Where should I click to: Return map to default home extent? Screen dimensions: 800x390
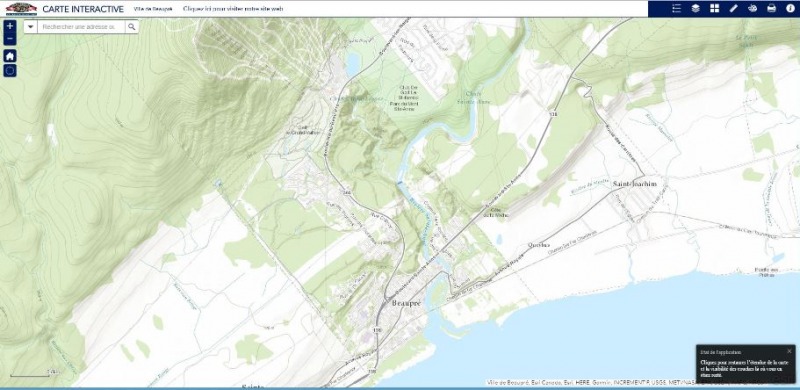(10, 56)
